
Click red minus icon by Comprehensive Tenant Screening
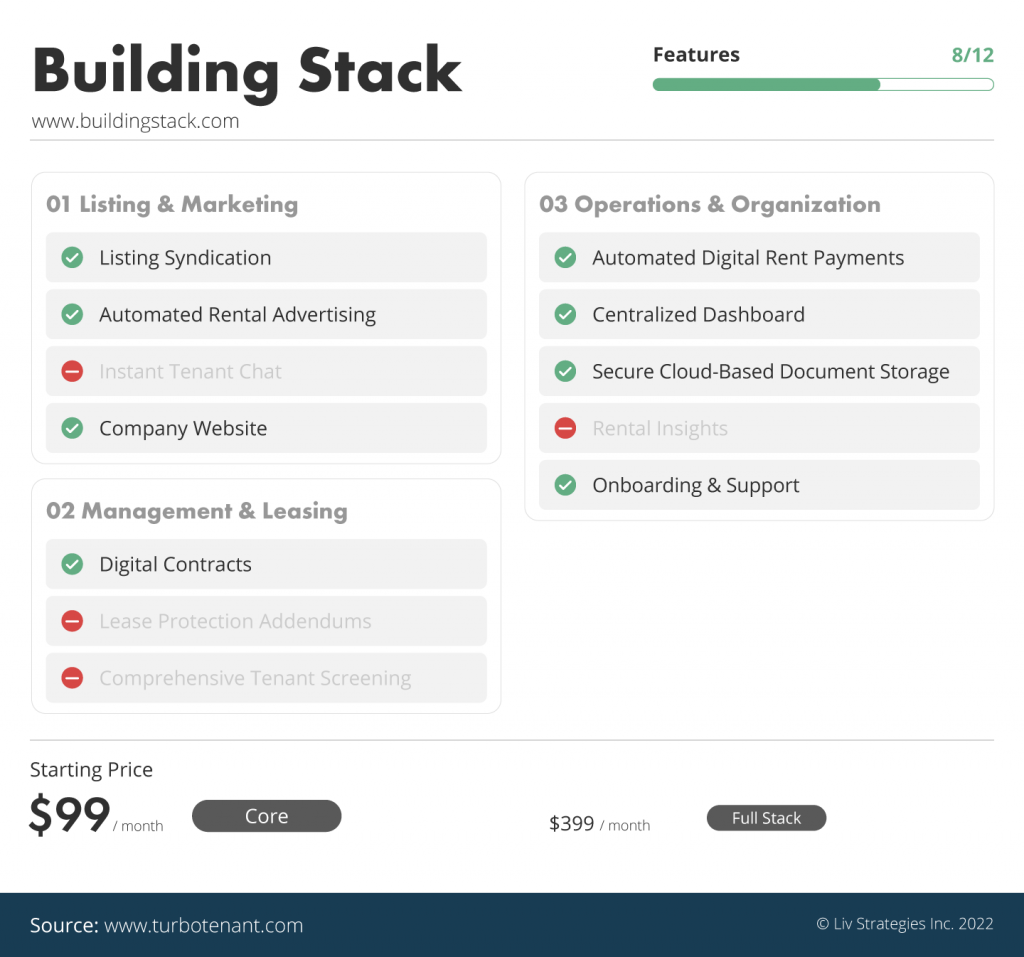coord(72,677)
